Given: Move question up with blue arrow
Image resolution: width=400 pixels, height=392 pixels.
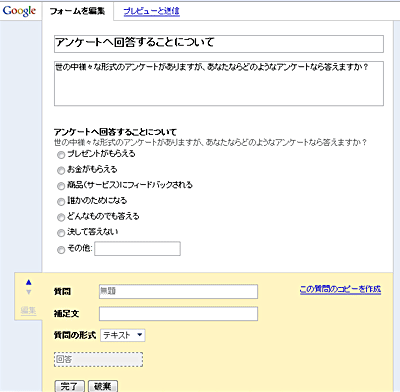Looking at the screenshot, I should click(x=29, y=283).
